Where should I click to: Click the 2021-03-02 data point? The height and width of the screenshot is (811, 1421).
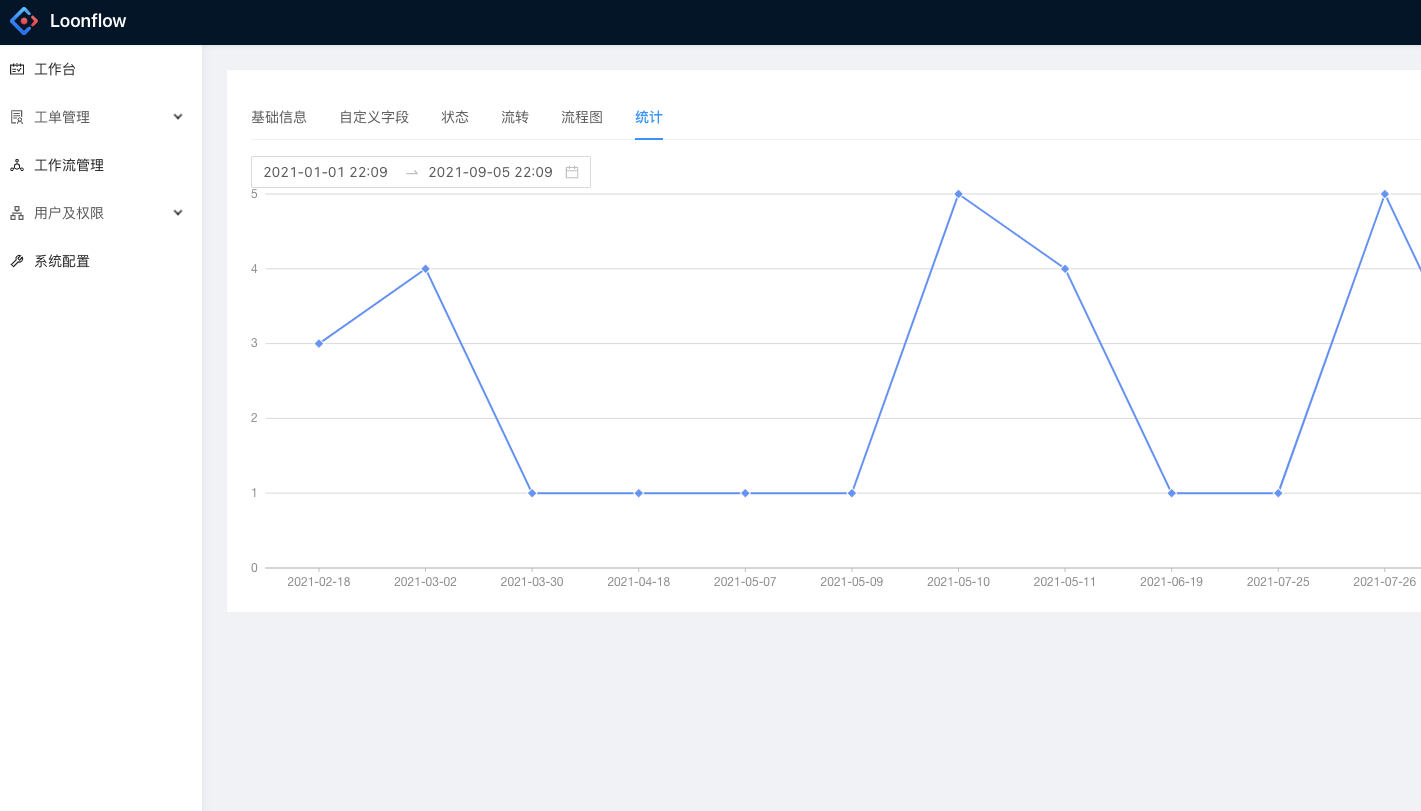[x=425, y=268]
